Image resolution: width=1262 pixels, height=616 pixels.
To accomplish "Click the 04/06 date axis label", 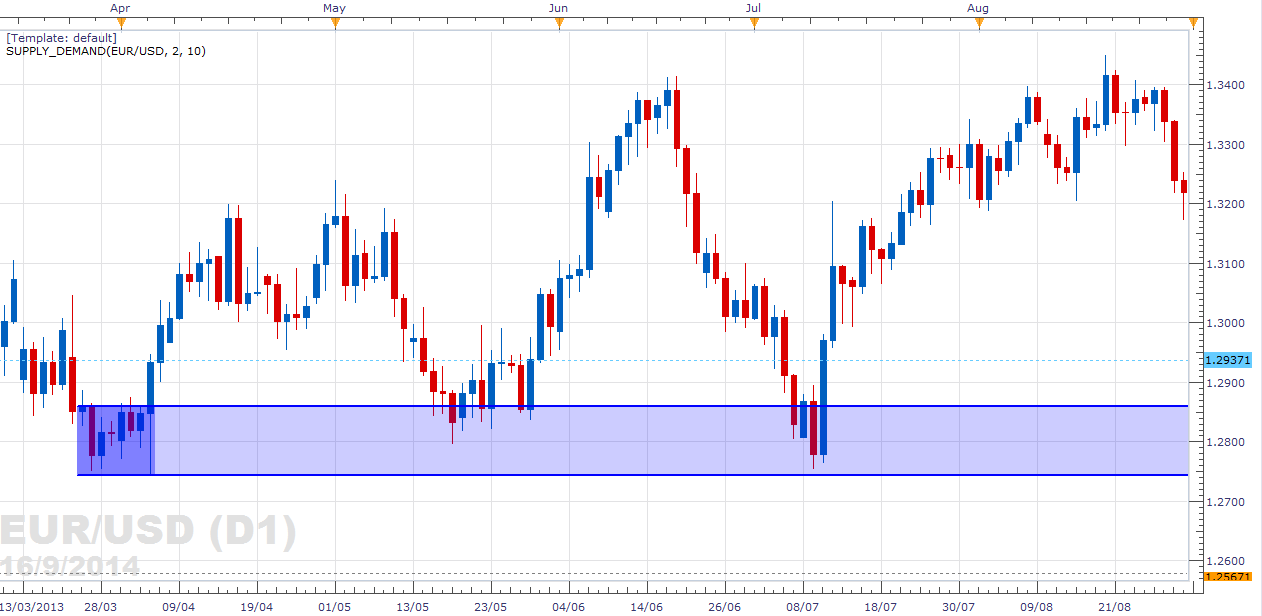I will click(569, 607).
